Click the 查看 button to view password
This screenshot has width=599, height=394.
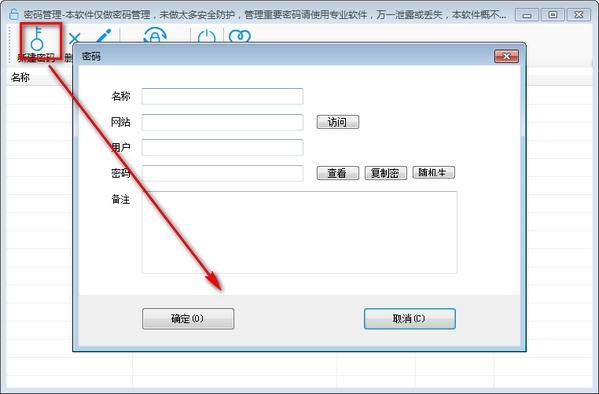point(338,173)
